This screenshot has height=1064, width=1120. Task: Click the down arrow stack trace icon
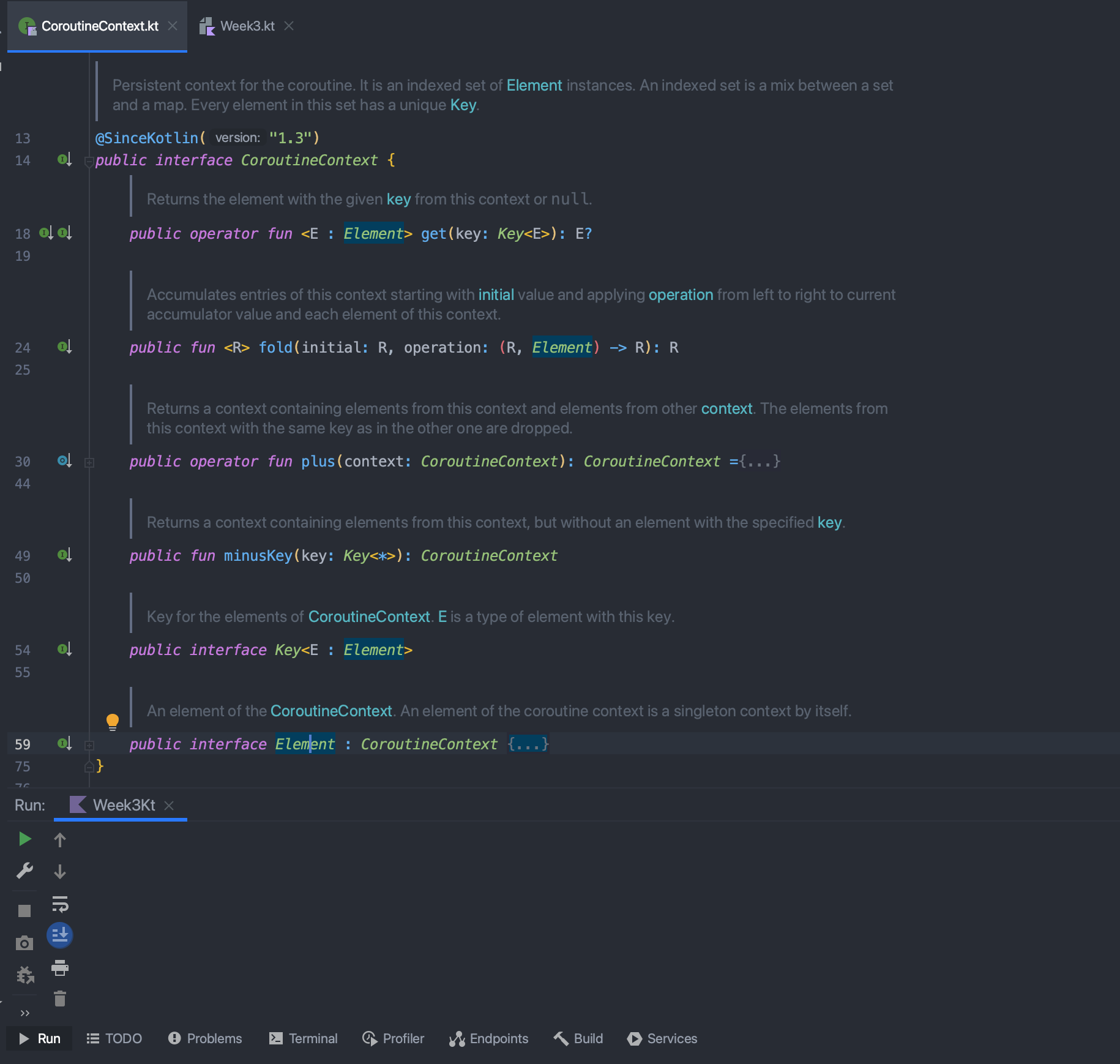(60, 871)
